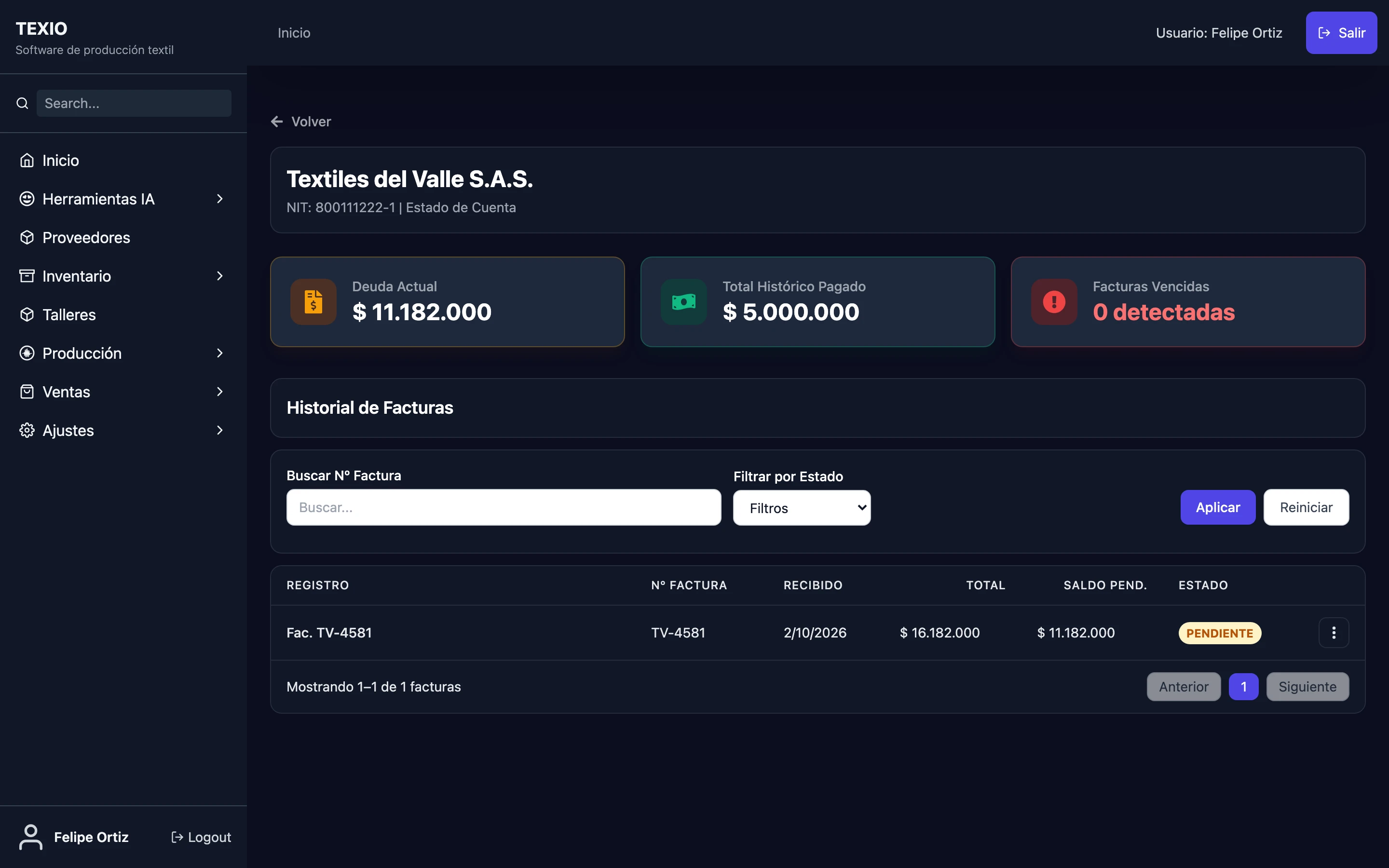The image size is (1389, 868).
Task: Click the Facturas Vencidas alert icon
Action: [x=1054, y=301]
